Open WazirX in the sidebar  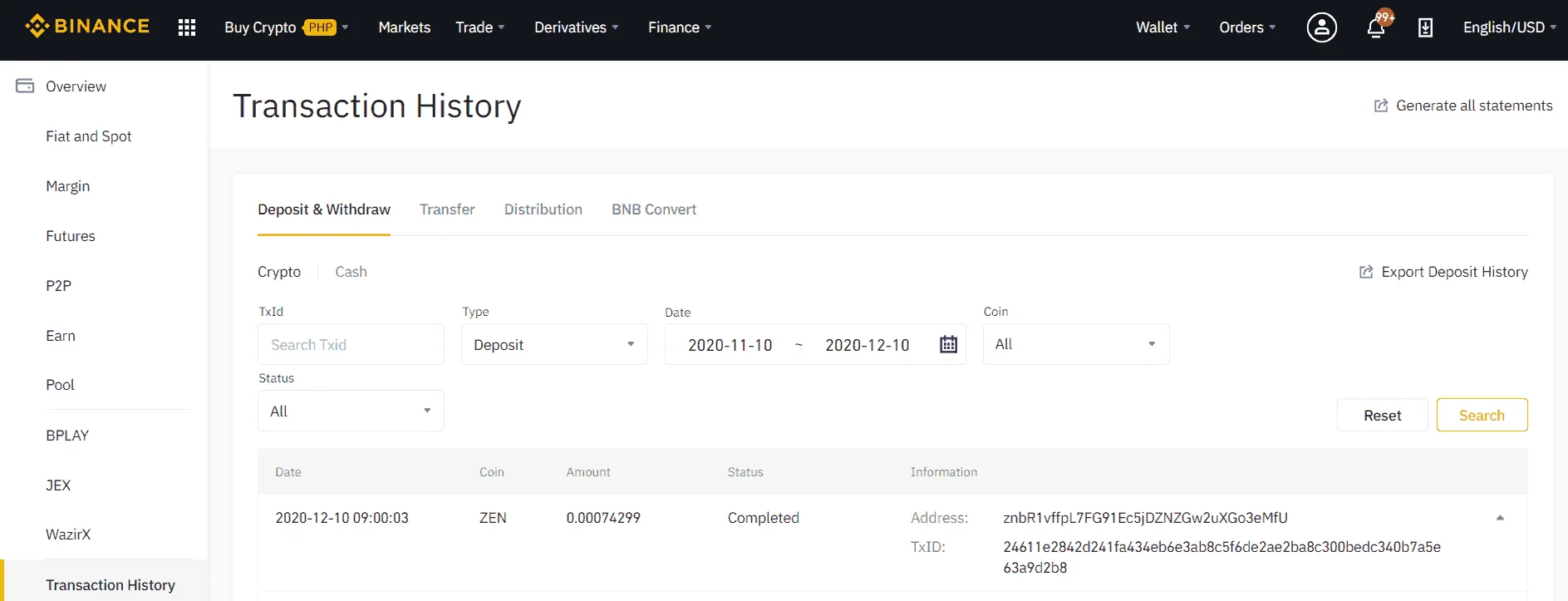click(68, 534)
